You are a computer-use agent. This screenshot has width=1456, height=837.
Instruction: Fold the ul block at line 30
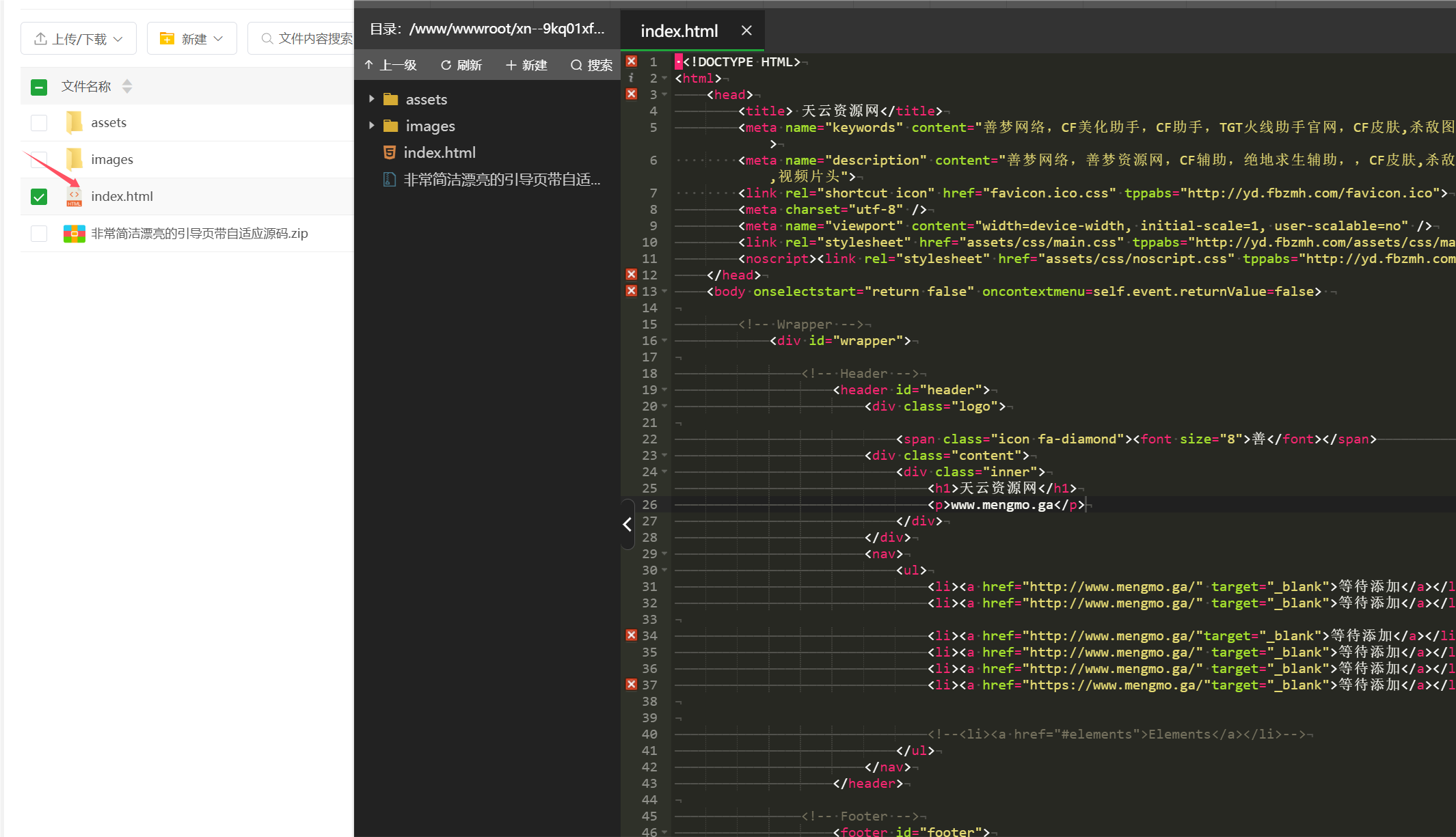[664, 570]
